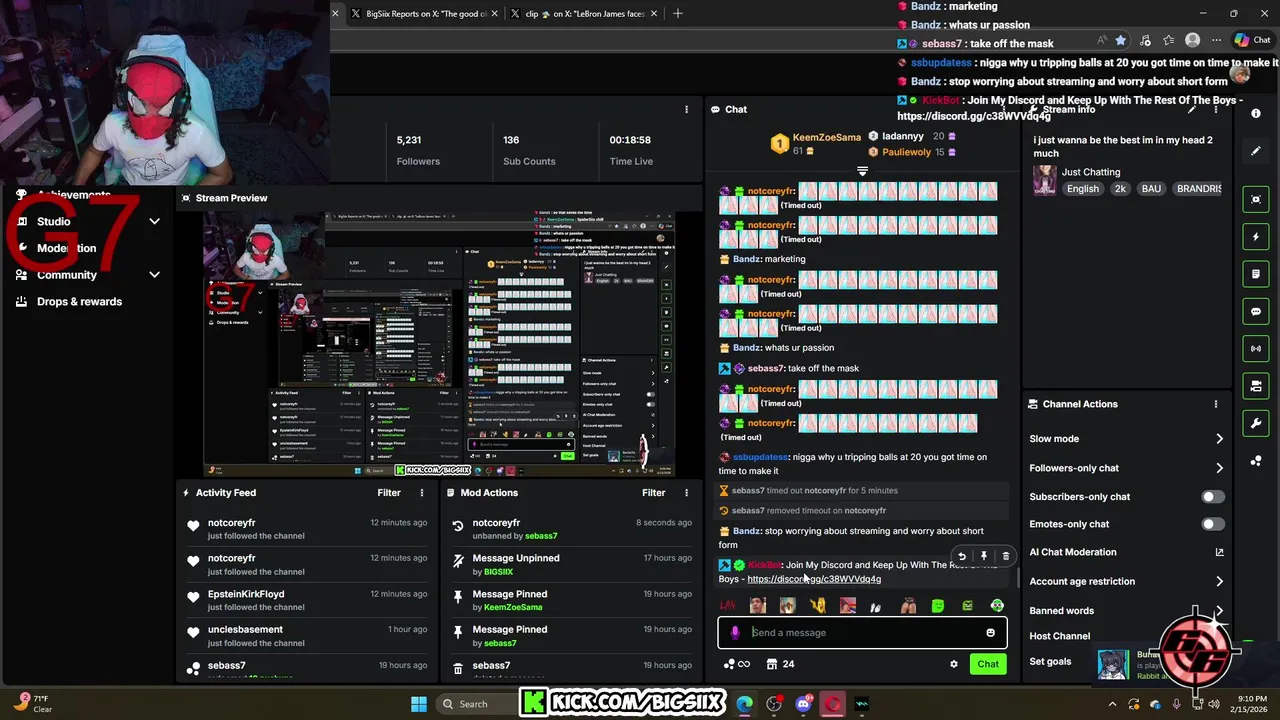Image resolution: width=1280 pixels, height=720 pixels.
Task: Click the undo icon on KickBot message
Action: pos(962,556)
